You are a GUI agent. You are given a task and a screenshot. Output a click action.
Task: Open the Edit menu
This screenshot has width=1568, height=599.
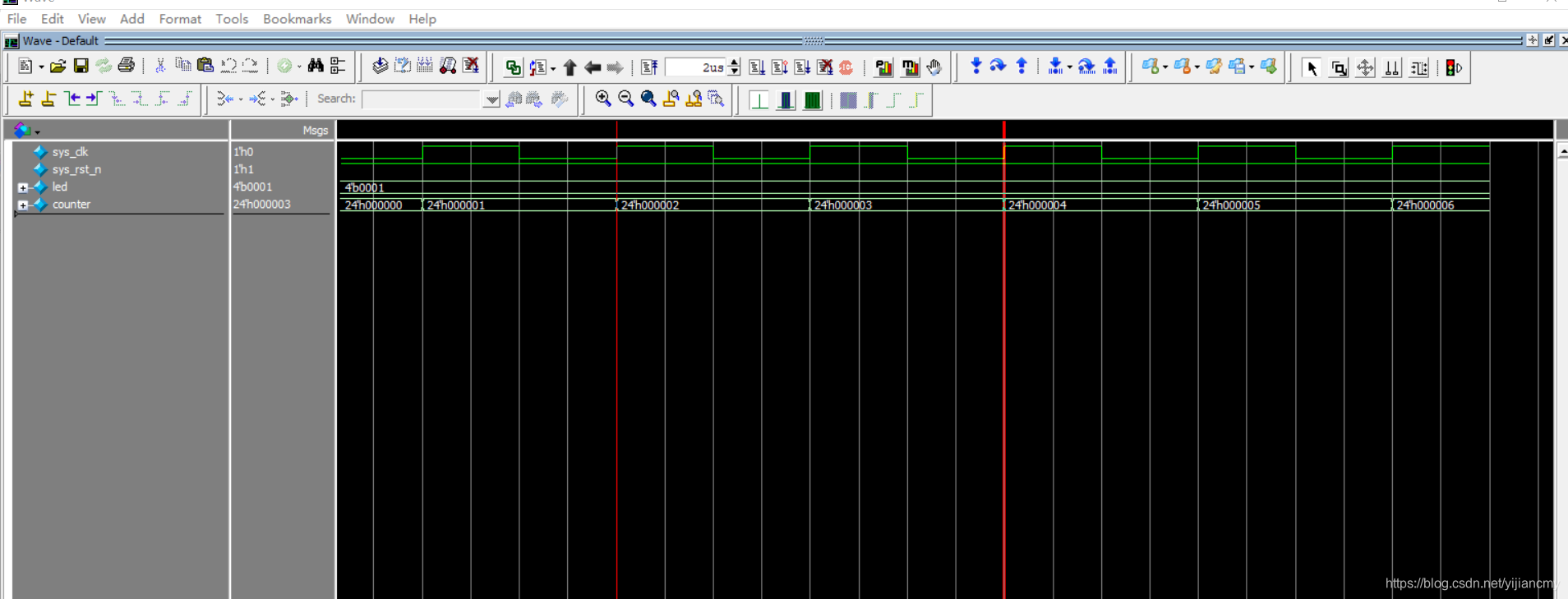tap(52, 19)
